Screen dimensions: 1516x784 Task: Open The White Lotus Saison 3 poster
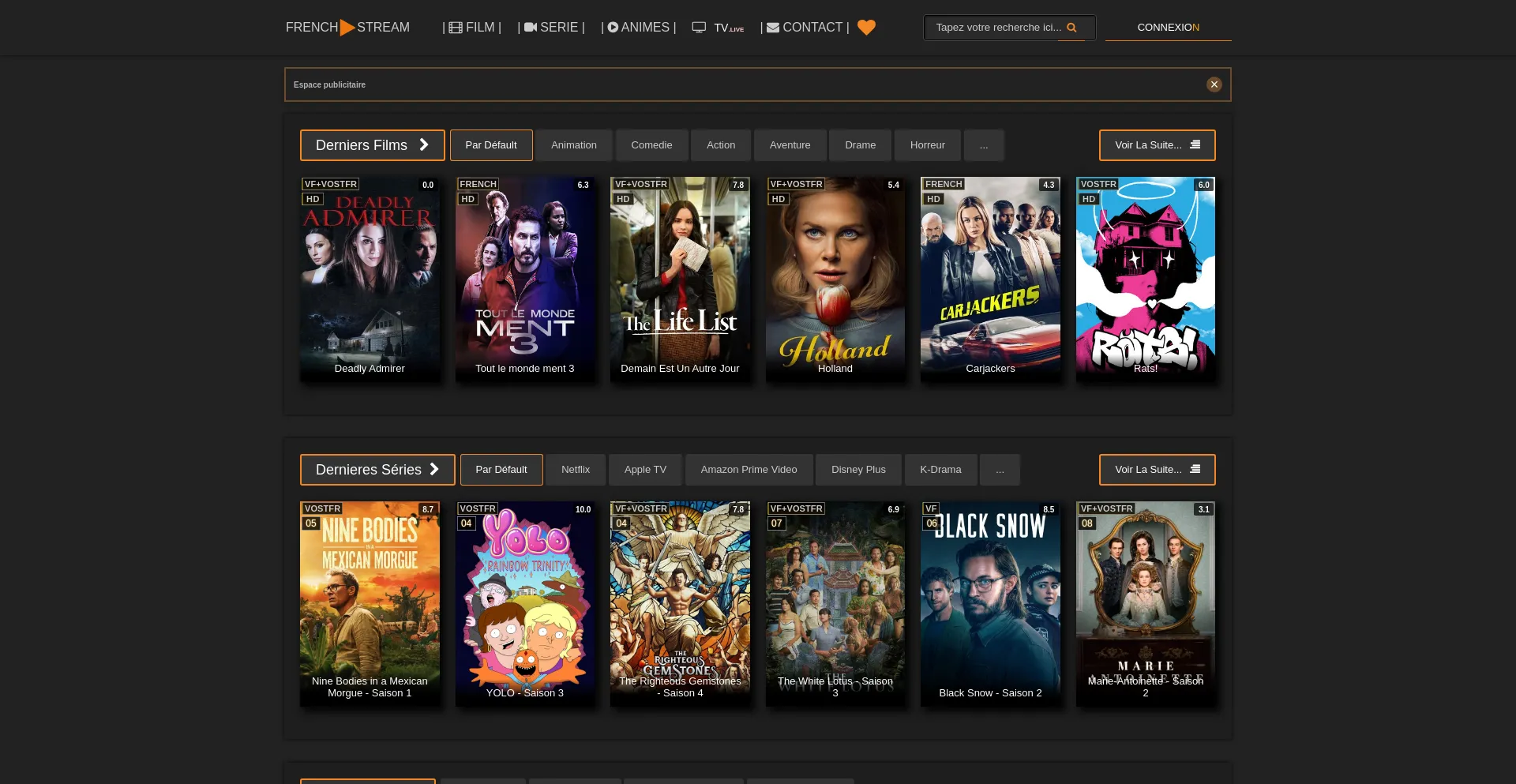coord(835,604)
